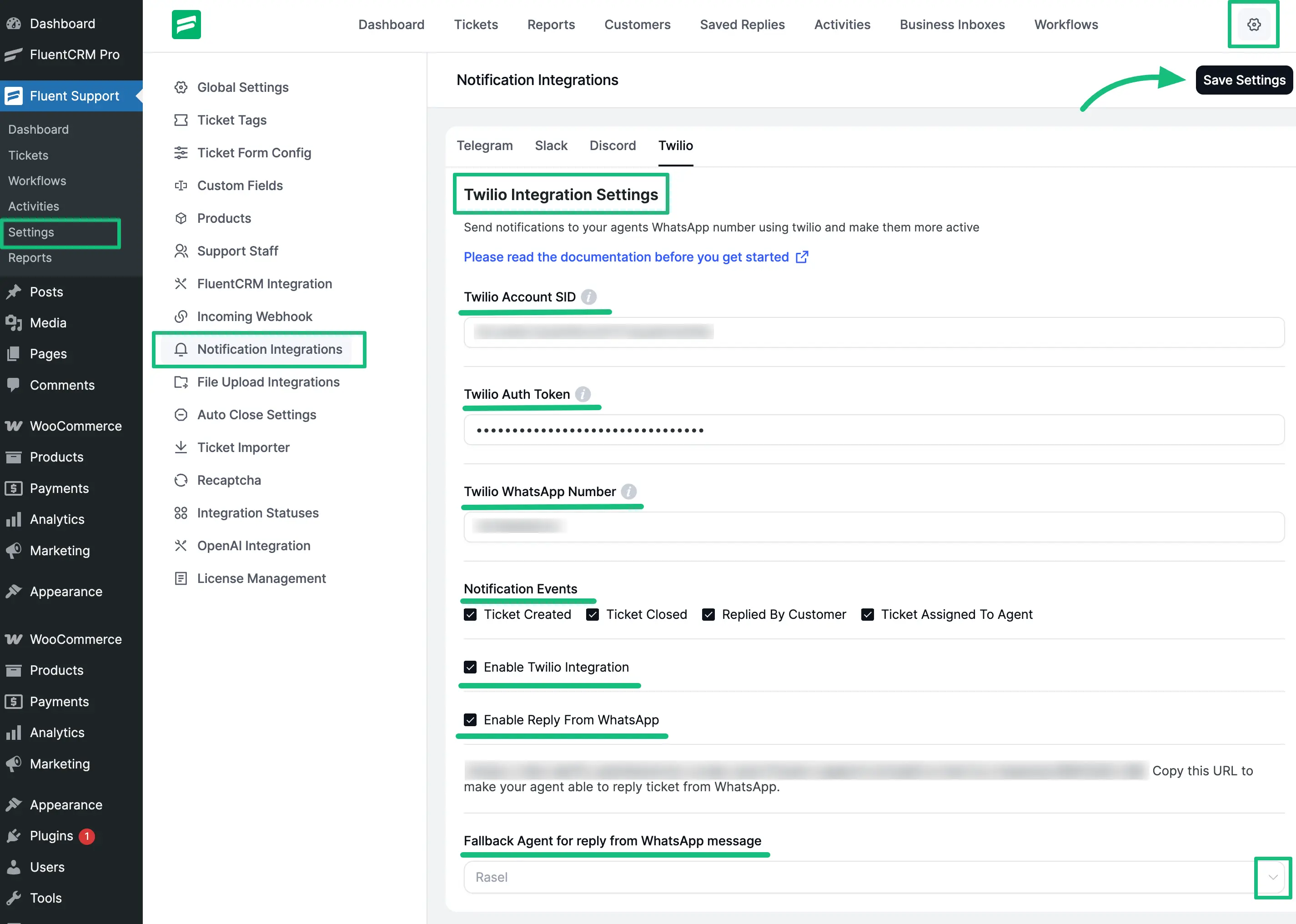Toggle the Enable Reply From WhatsApp option
This screenshot has height=924, width=1296.
(x=471, y=720)
